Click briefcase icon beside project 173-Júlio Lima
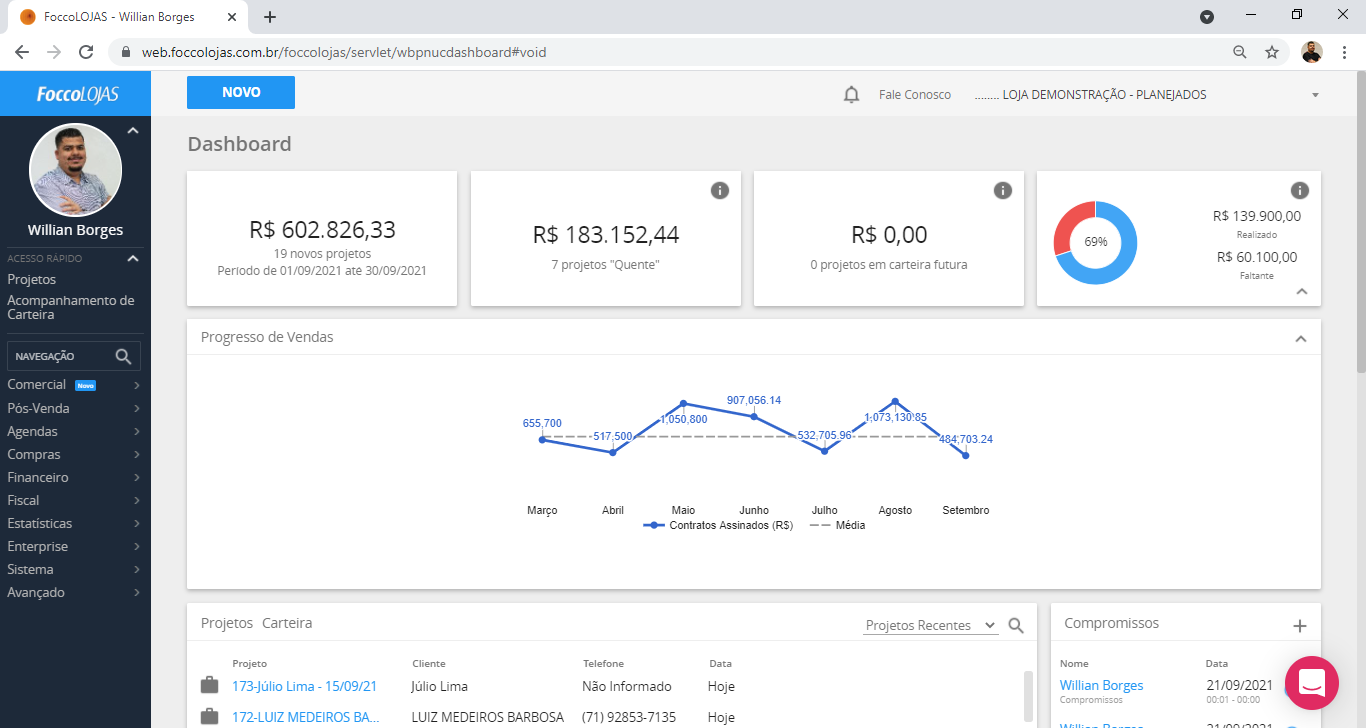The image size is (1366, 728). click(209, 686)
